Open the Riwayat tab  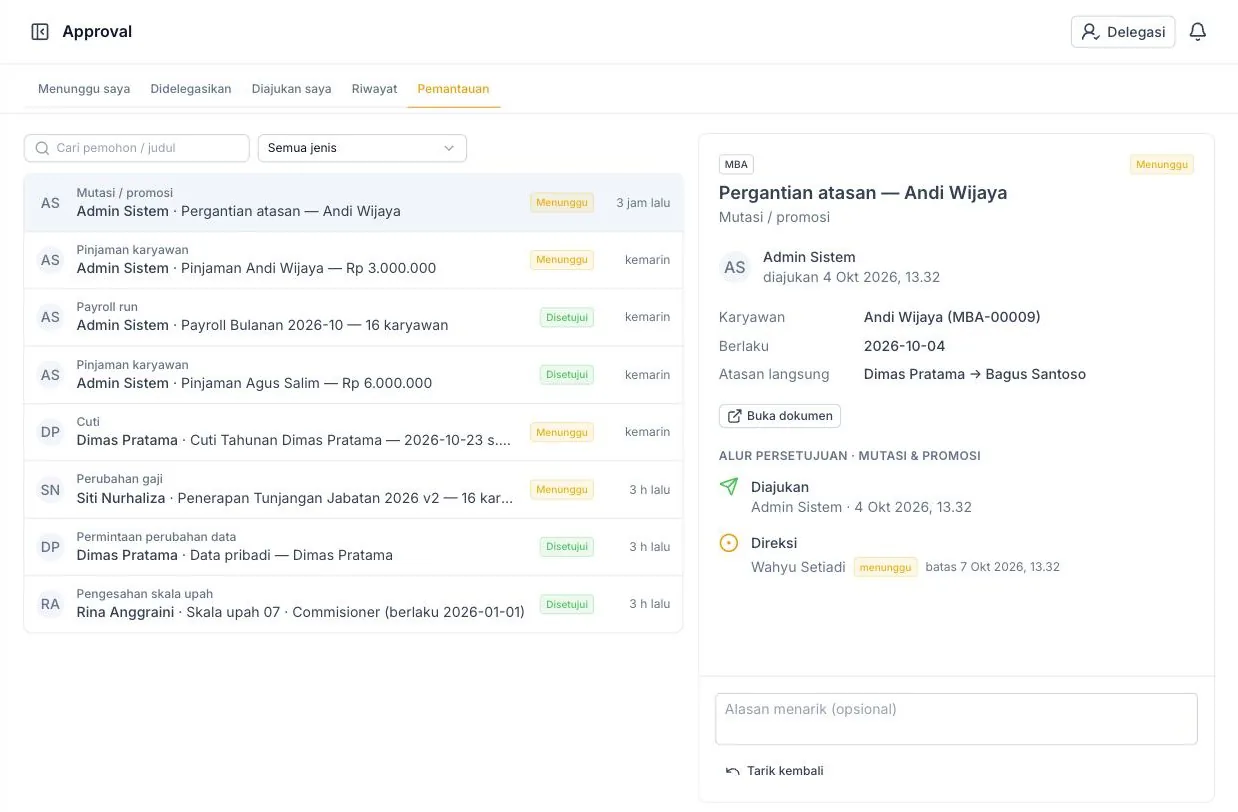(374, 89)
